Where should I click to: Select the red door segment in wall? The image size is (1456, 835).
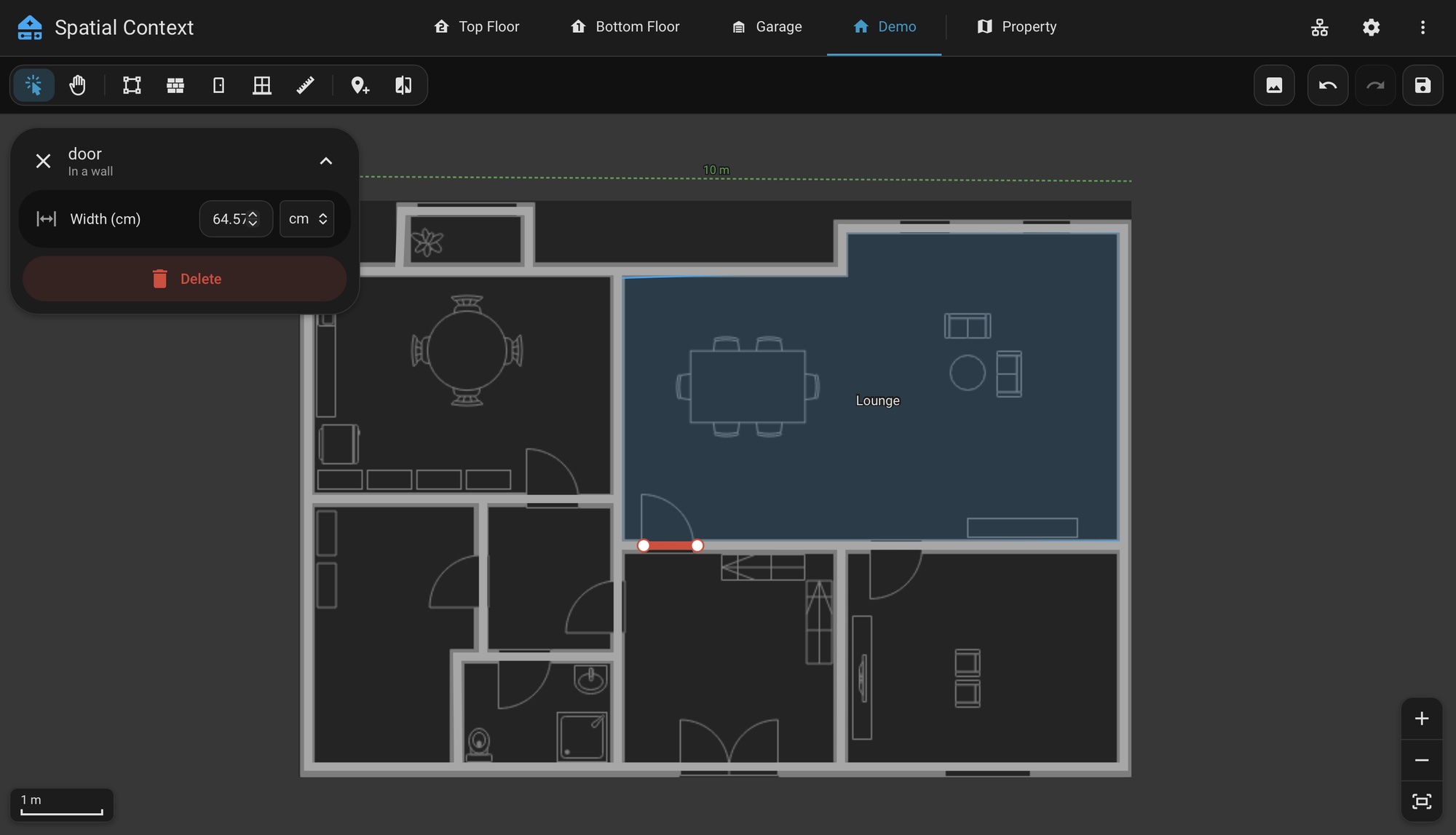(670, 546)
